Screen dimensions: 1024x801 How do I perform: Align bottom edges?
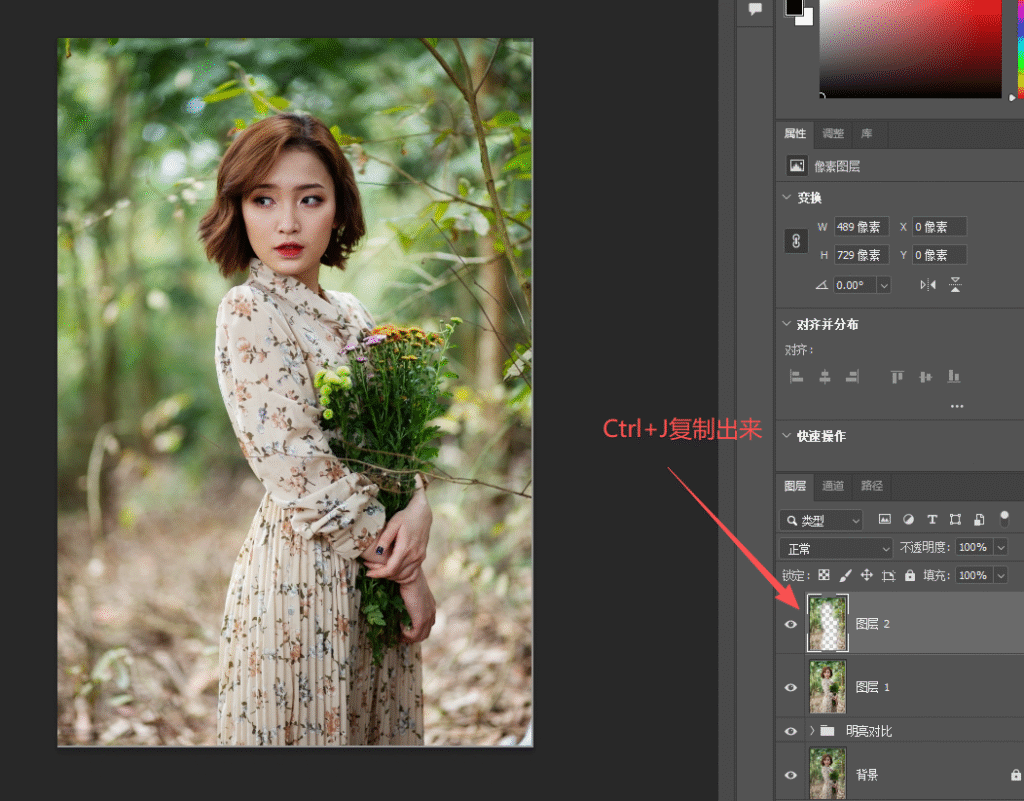[x=953, y=377]
